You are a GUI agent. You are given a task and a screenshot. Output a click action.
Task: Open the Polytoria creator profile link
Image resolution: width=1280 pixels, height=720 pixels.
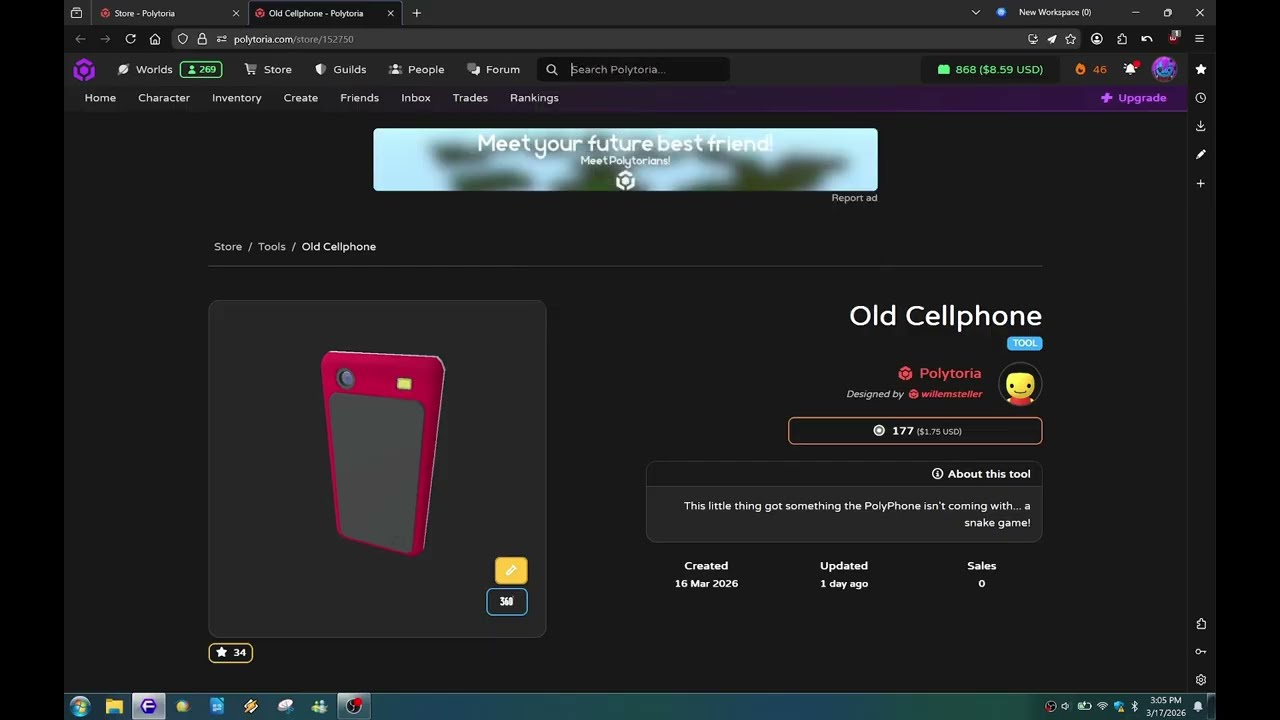pyautogui.click(x=940, y=373)
